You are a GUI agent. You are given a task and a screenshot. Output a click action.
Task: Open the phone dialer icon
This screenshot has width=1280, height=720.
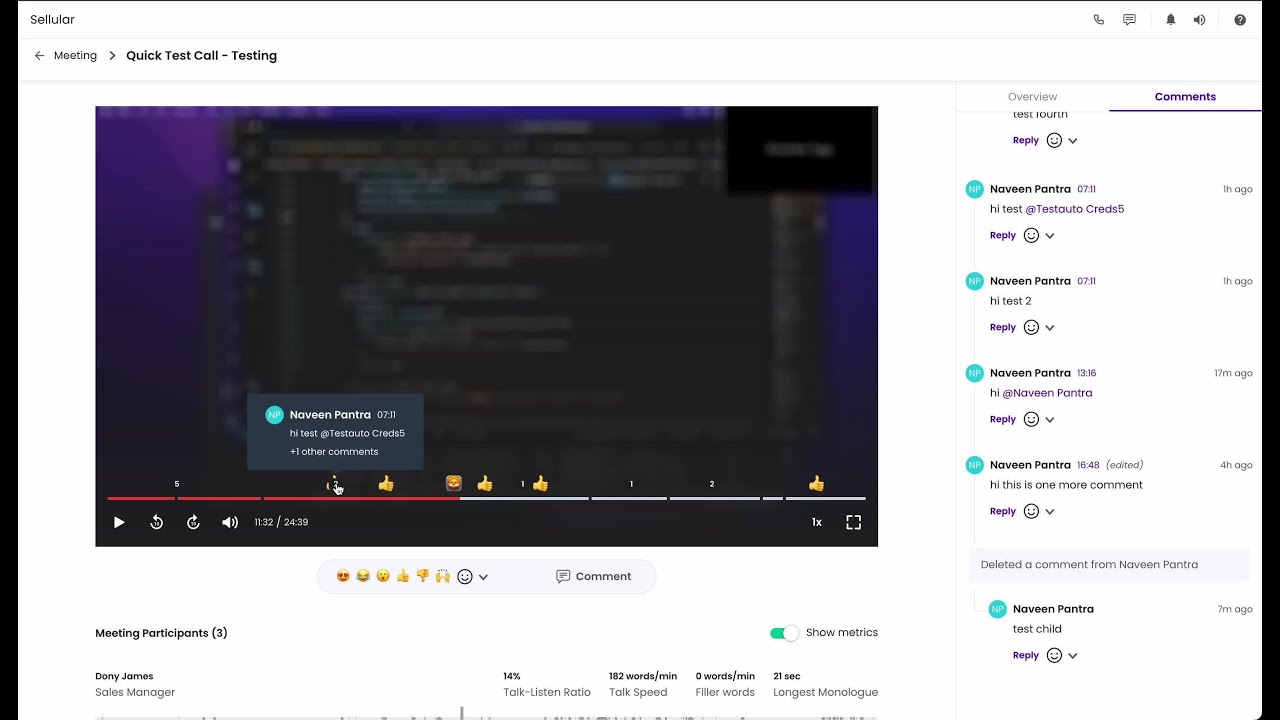[1099, 20]
